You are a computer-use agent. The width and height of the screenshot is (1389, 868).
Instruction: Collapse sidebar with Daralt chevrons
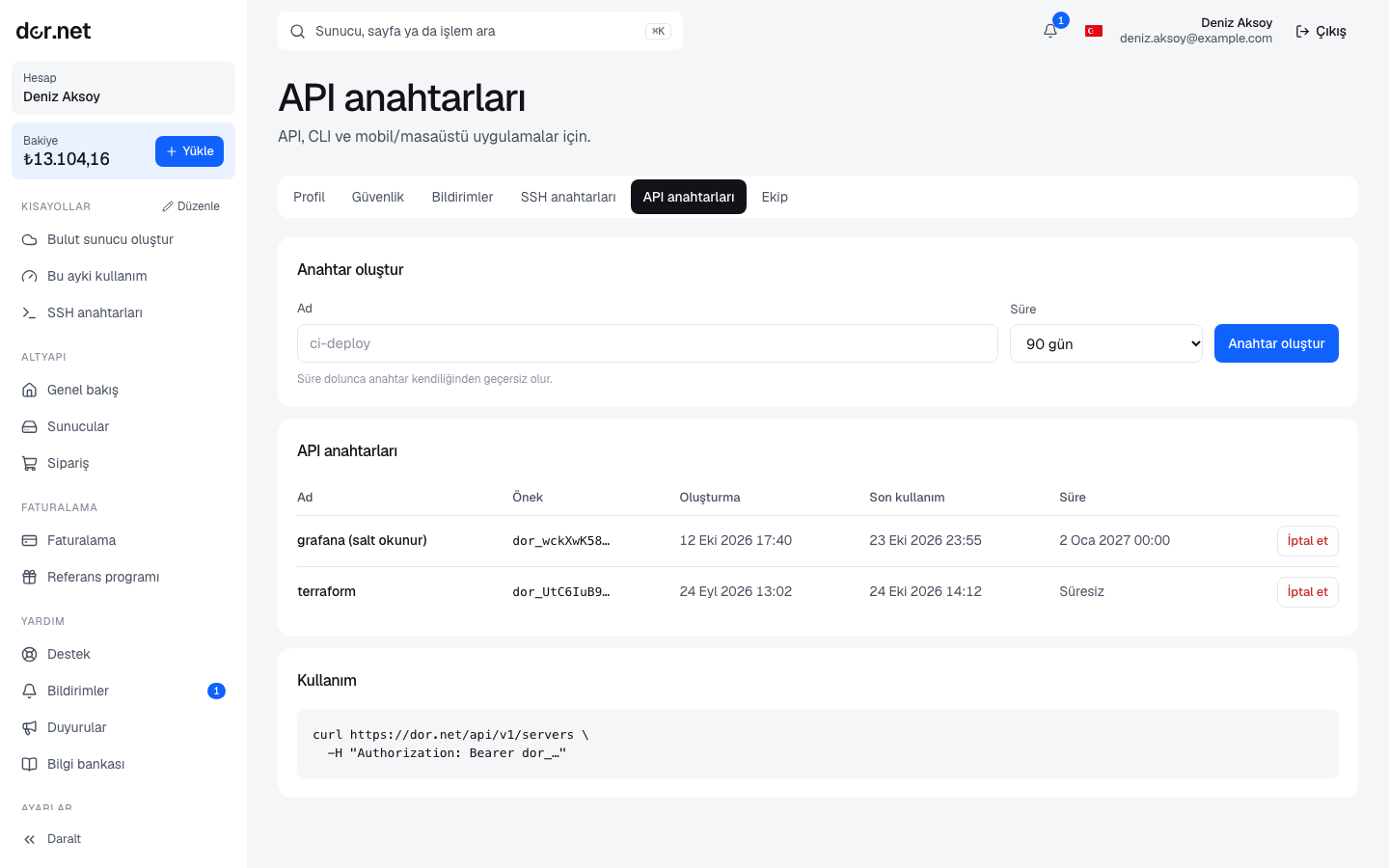30,839
